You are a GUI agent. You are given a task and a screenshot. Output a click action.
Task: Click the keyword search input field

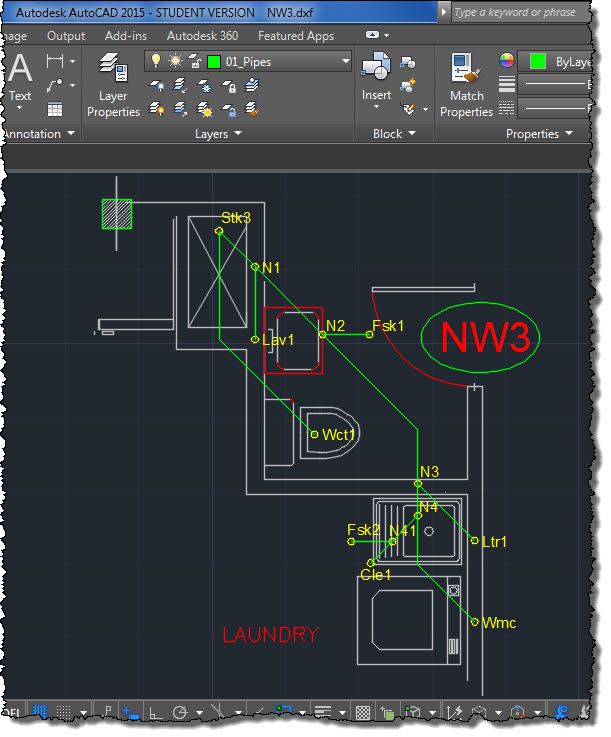coord(521,13)
